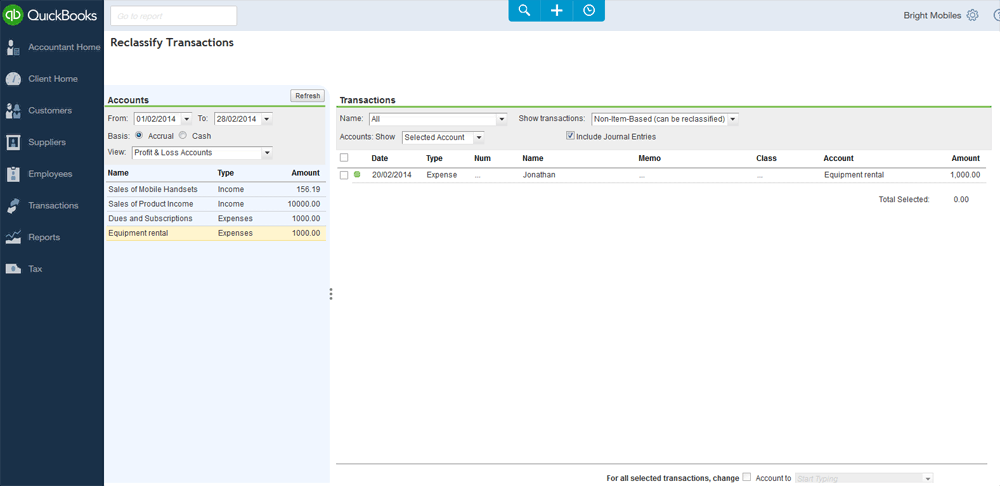
Task: Check the select-all transactions header checkbox
Action: pos(344,158)
